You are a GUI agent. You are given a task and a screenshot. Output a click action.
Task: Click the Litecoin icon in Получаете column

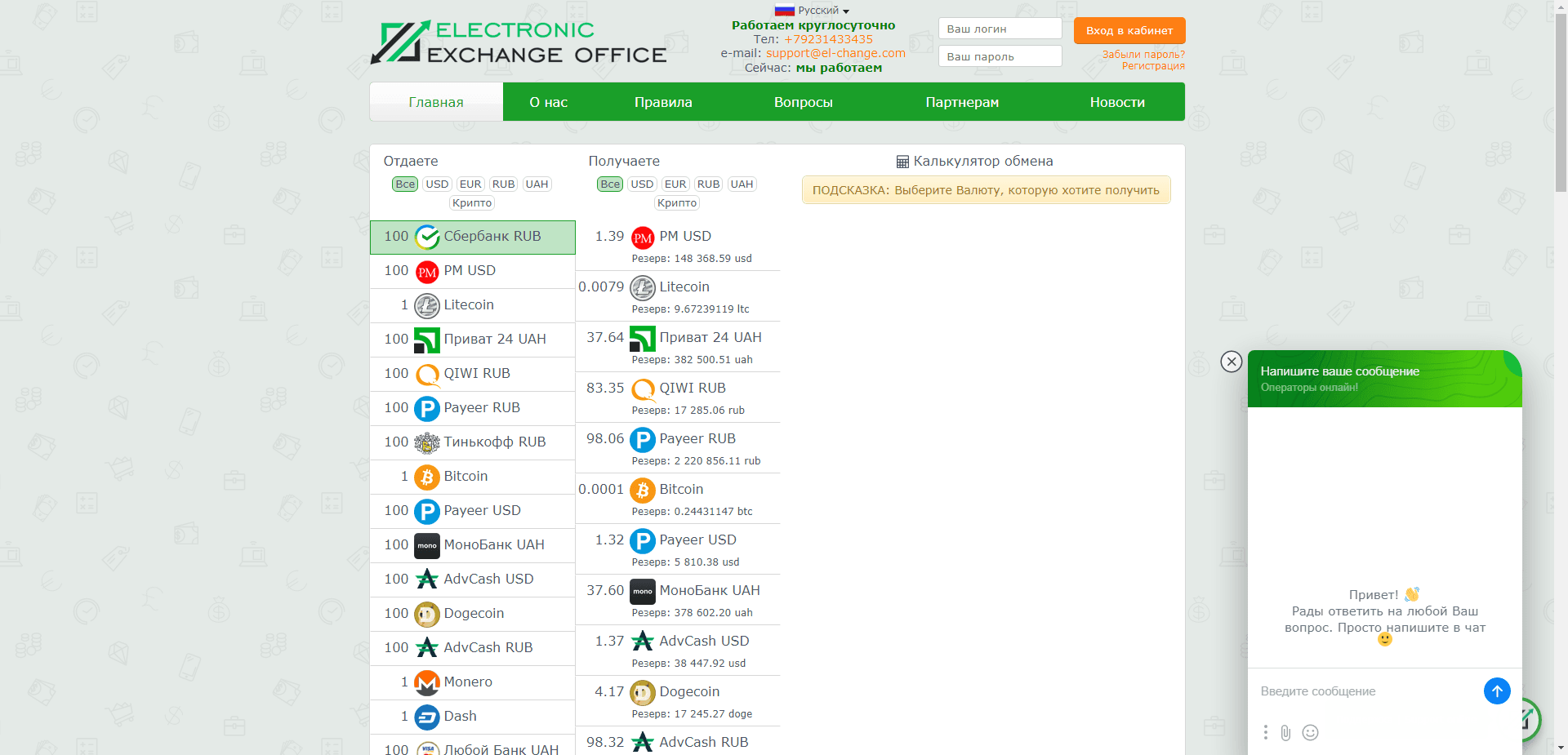point(643,286)
